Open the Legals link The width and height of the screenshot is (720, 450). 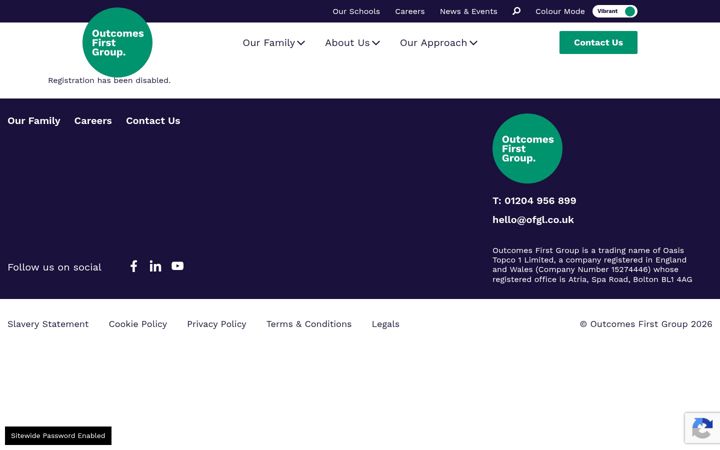pyautogui.click(x=385, y=324)
